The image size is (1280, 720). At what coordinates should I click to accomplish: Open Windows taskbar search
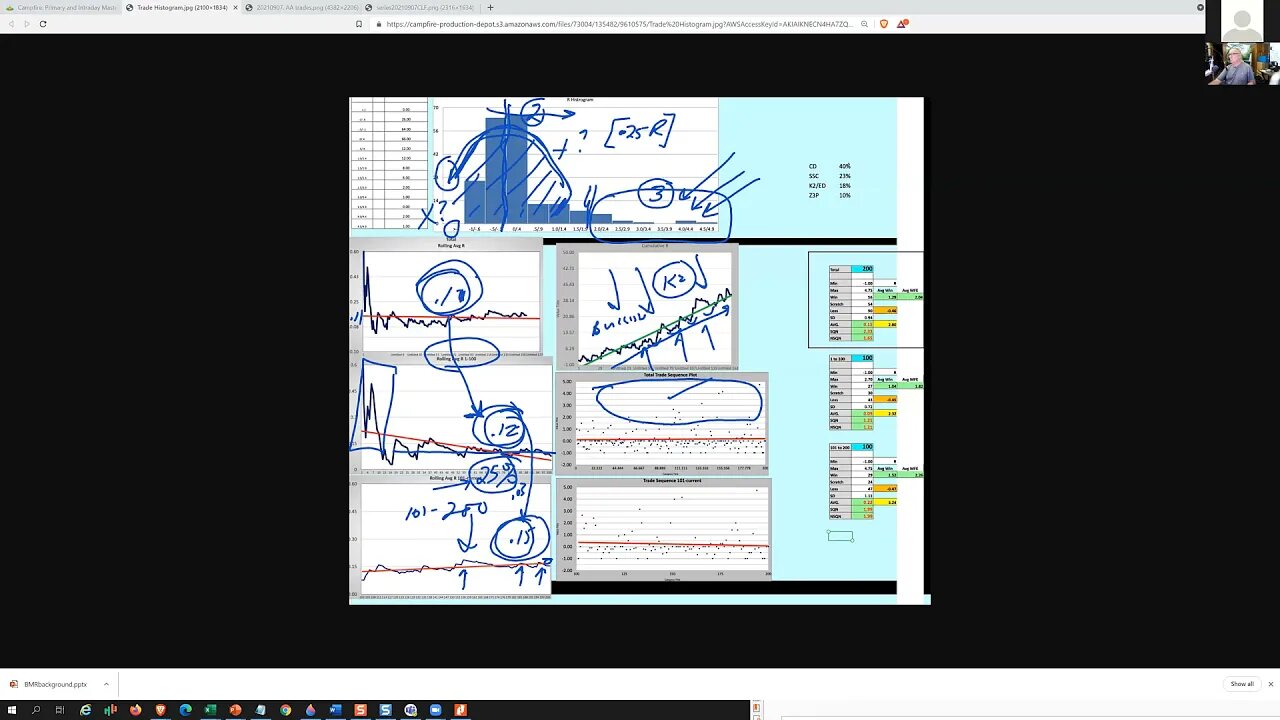tap(36, 710)
